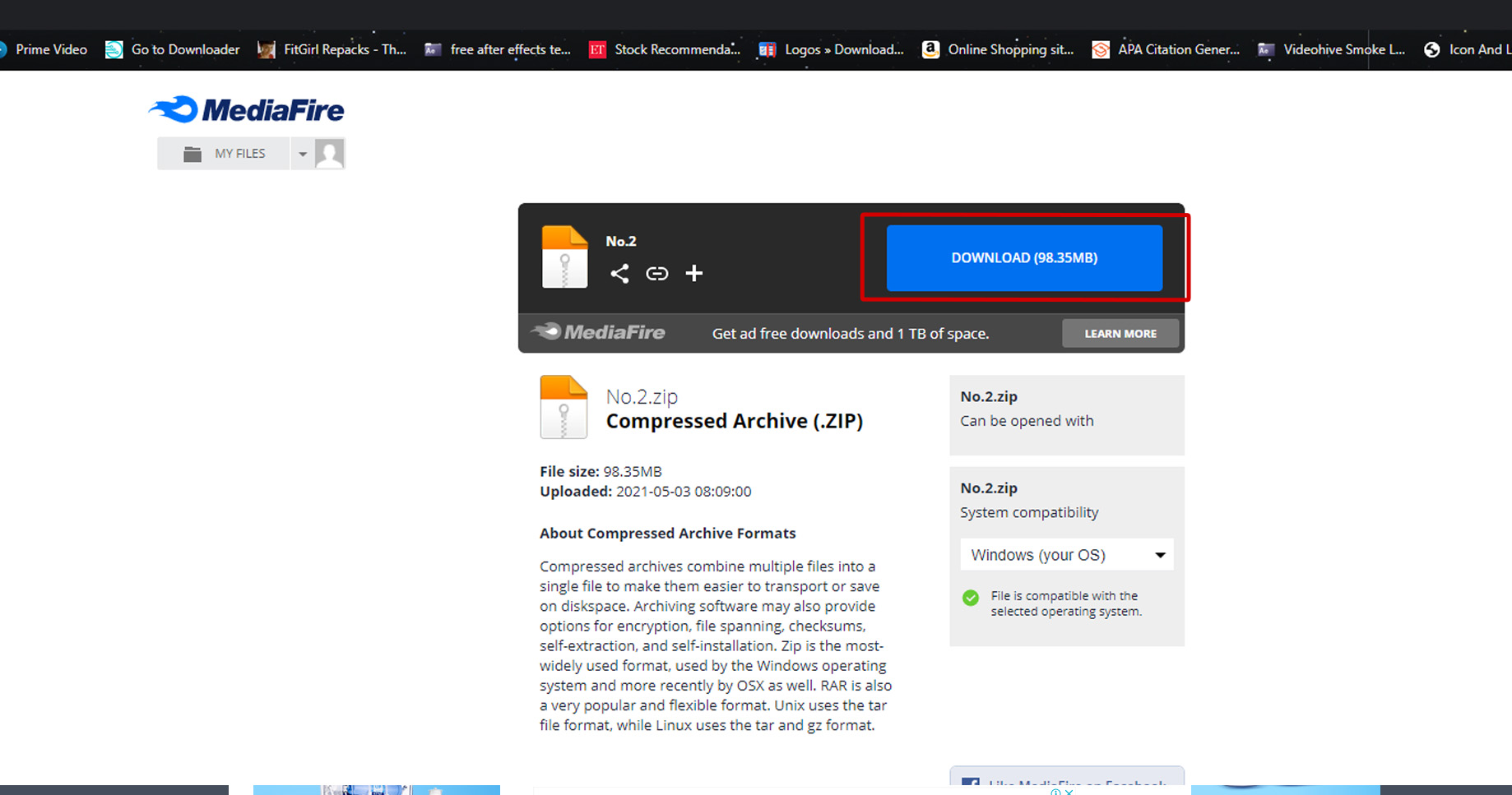The height and width of the screenshot is (795, 1512).
Task: Click the zip file icon in dark header
Action: tap(564, 257)
